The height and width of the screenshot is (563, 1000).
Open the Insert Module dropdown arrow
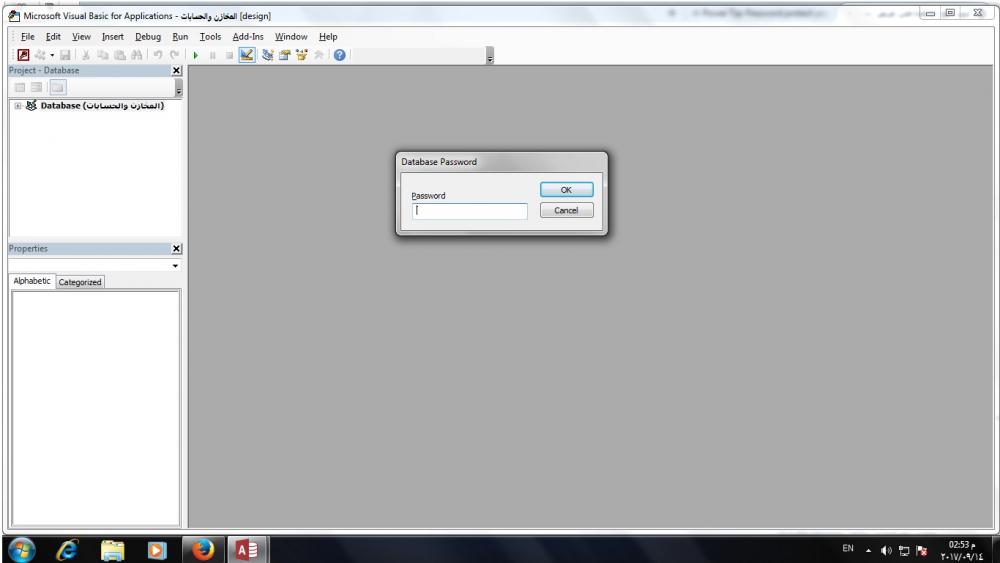click(52, 55)
